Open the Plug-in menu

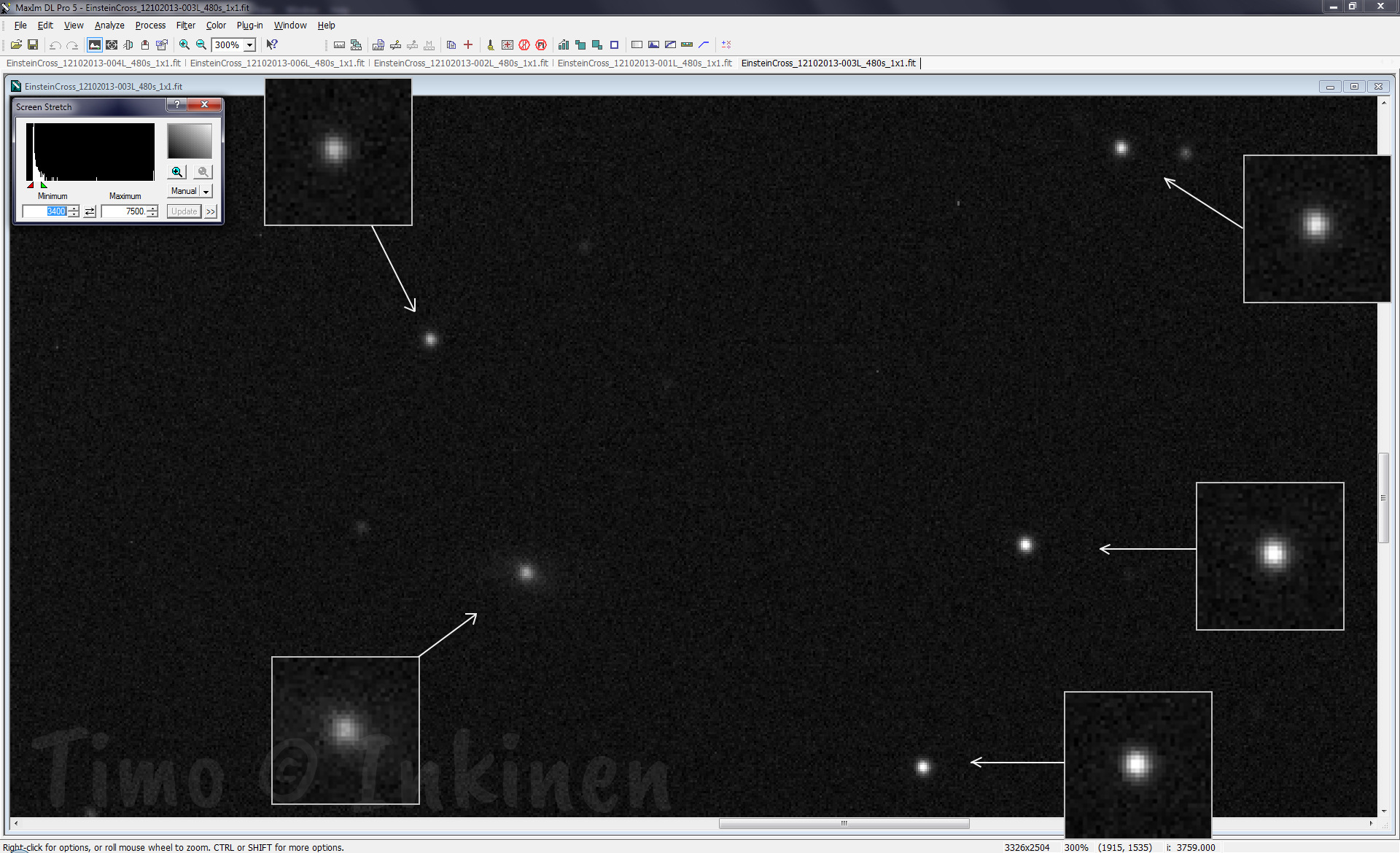pos(249,26)
